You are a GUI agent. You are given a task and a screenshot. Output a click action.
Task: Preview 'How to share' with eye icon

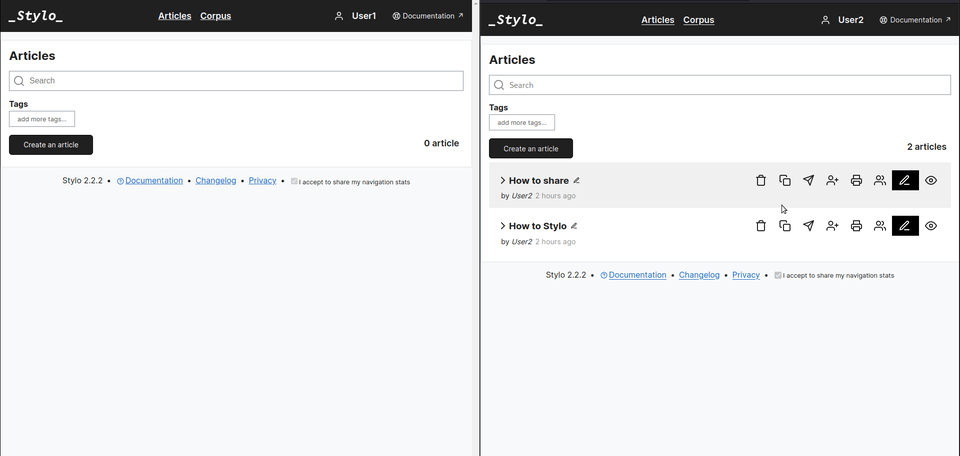(x=931, y=181)
